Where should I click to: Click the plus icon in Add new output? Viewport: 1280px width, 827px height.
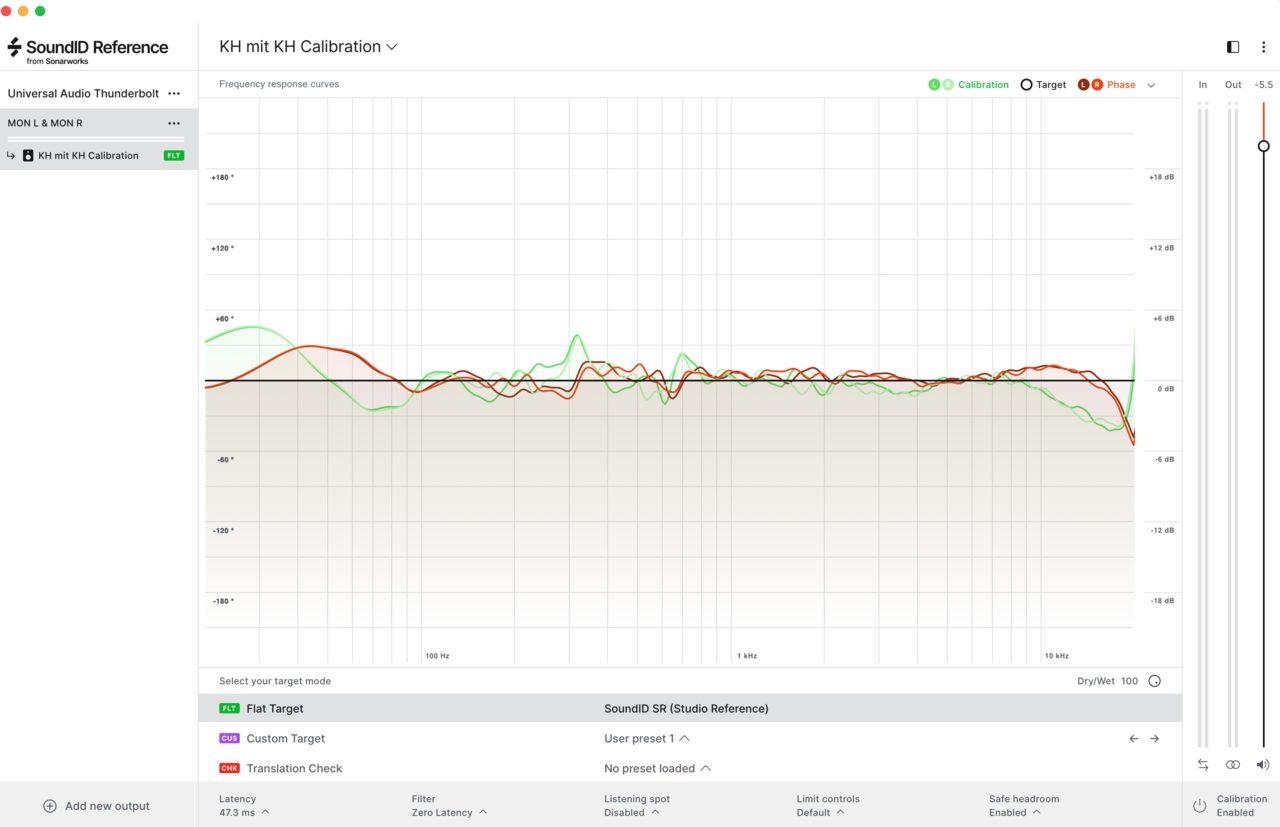(x=50, y=806)
